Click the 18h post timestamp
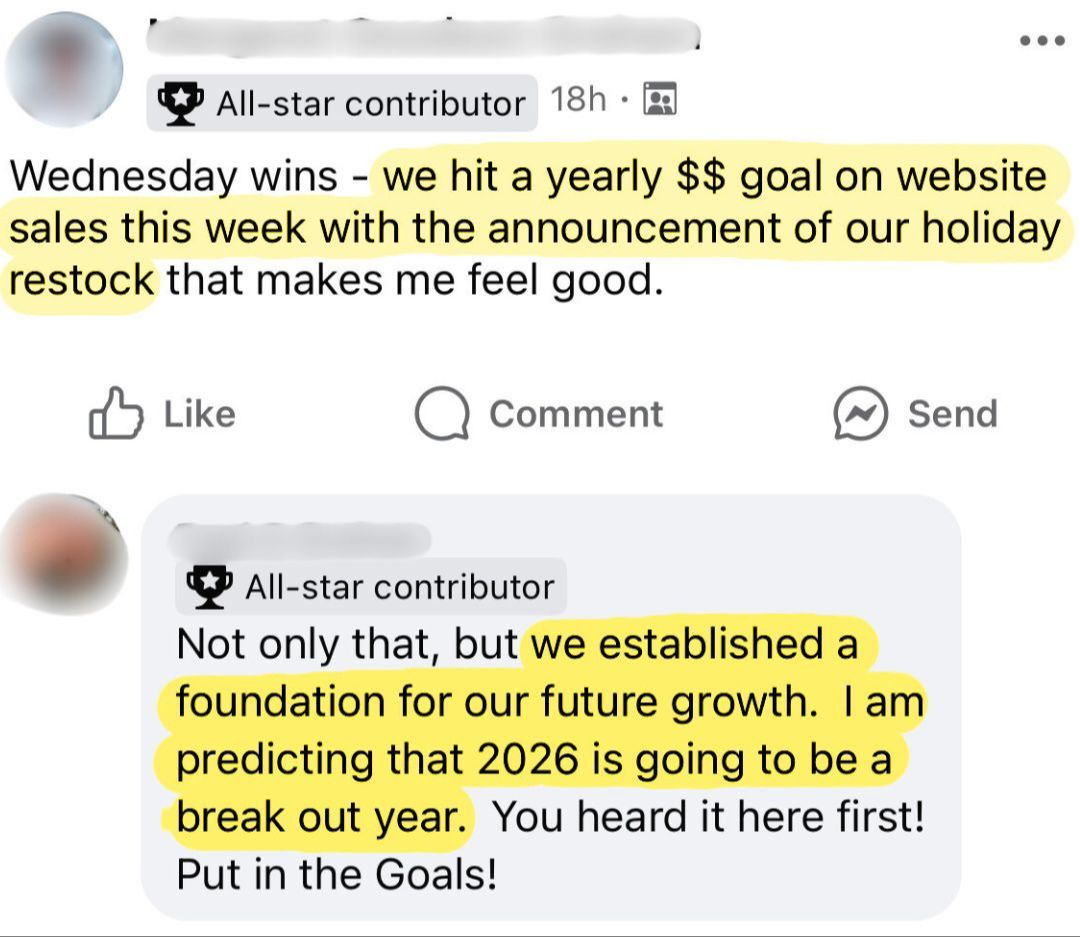Viewport: 1080px width, 937px height. pos(578,99)
